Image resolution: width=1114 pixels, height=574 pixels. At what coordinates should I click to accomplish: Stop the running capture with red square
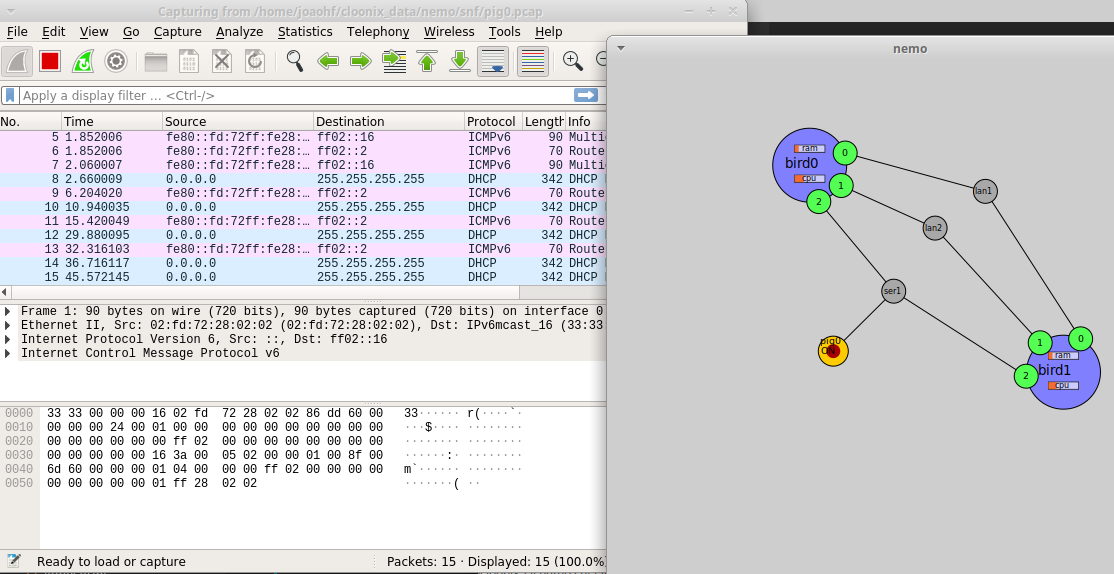[x=50, y=61]
